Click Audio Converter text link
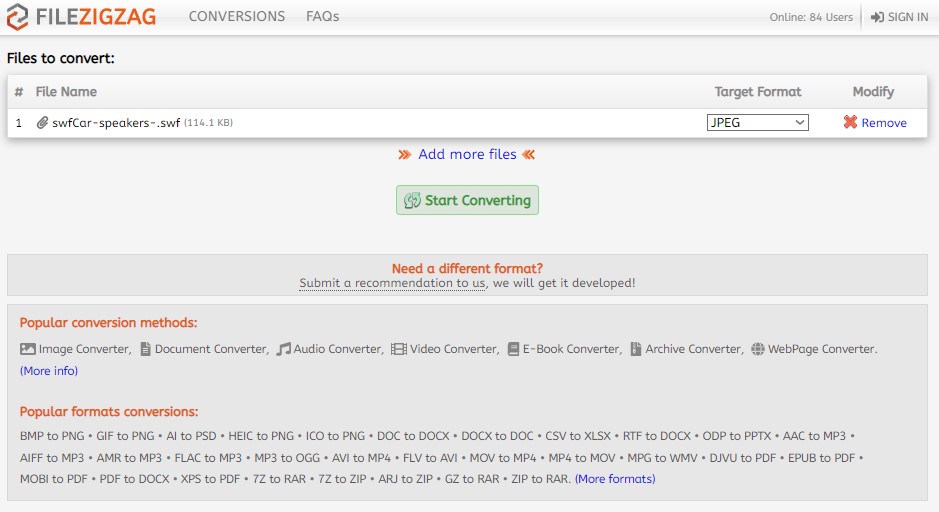Screen dimensions: 939x512 point(337,349)
